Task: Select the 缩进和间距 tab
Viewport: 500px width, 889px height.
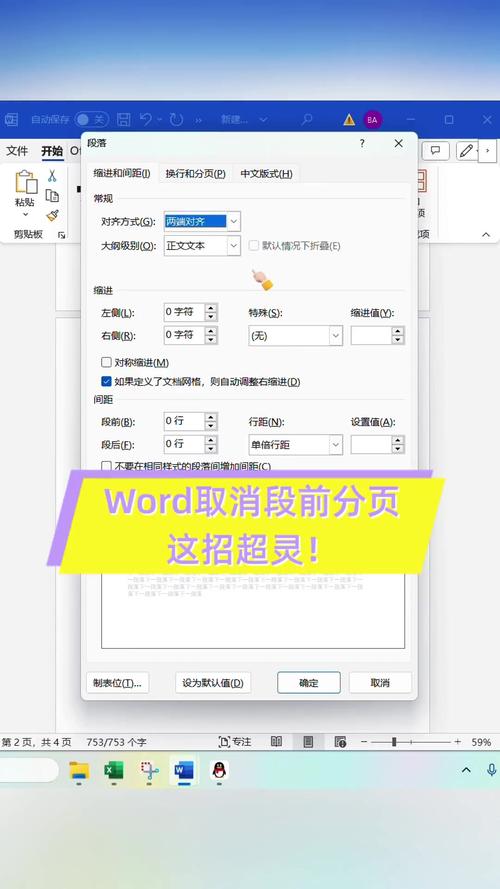Action: click(122, 173)
